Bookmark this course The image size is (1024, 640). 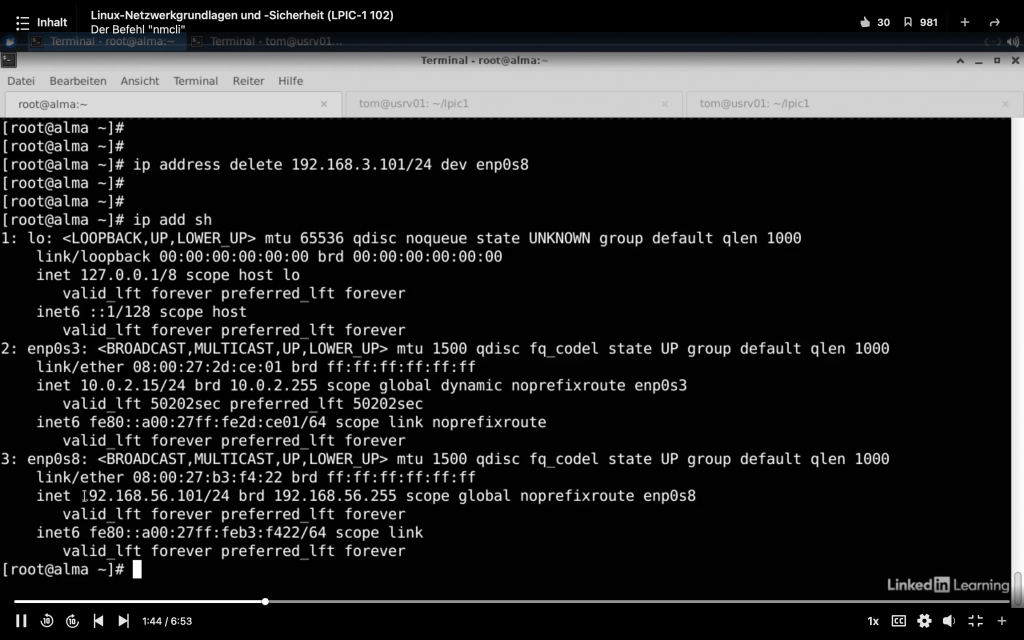tap(908, 22)
